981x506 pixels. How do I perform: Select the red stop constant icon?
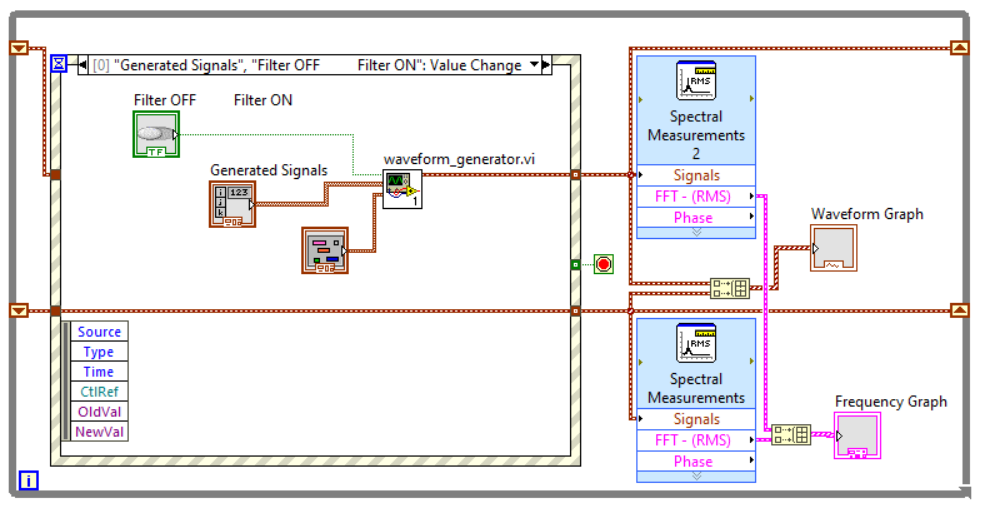[x=603, y=264]
